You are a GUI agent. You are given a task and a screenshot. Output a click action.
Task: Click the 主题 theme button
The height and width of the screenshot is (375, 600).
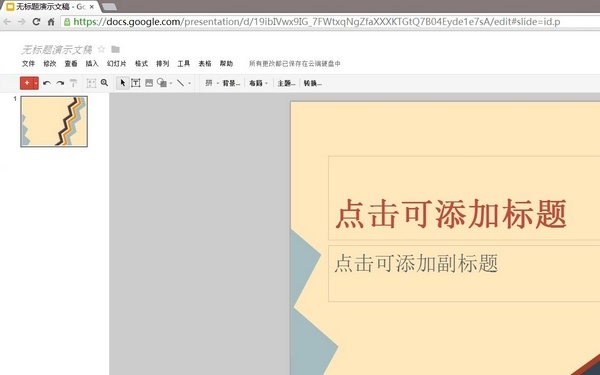pos(286,83)
